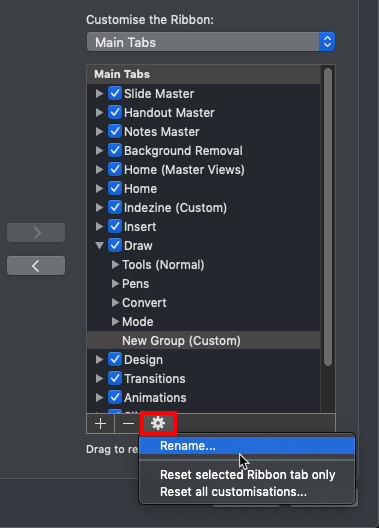The height and width of the screenshot is (528, 379).
Task: Expand the Animations tree item
Action: coord(99,397)
